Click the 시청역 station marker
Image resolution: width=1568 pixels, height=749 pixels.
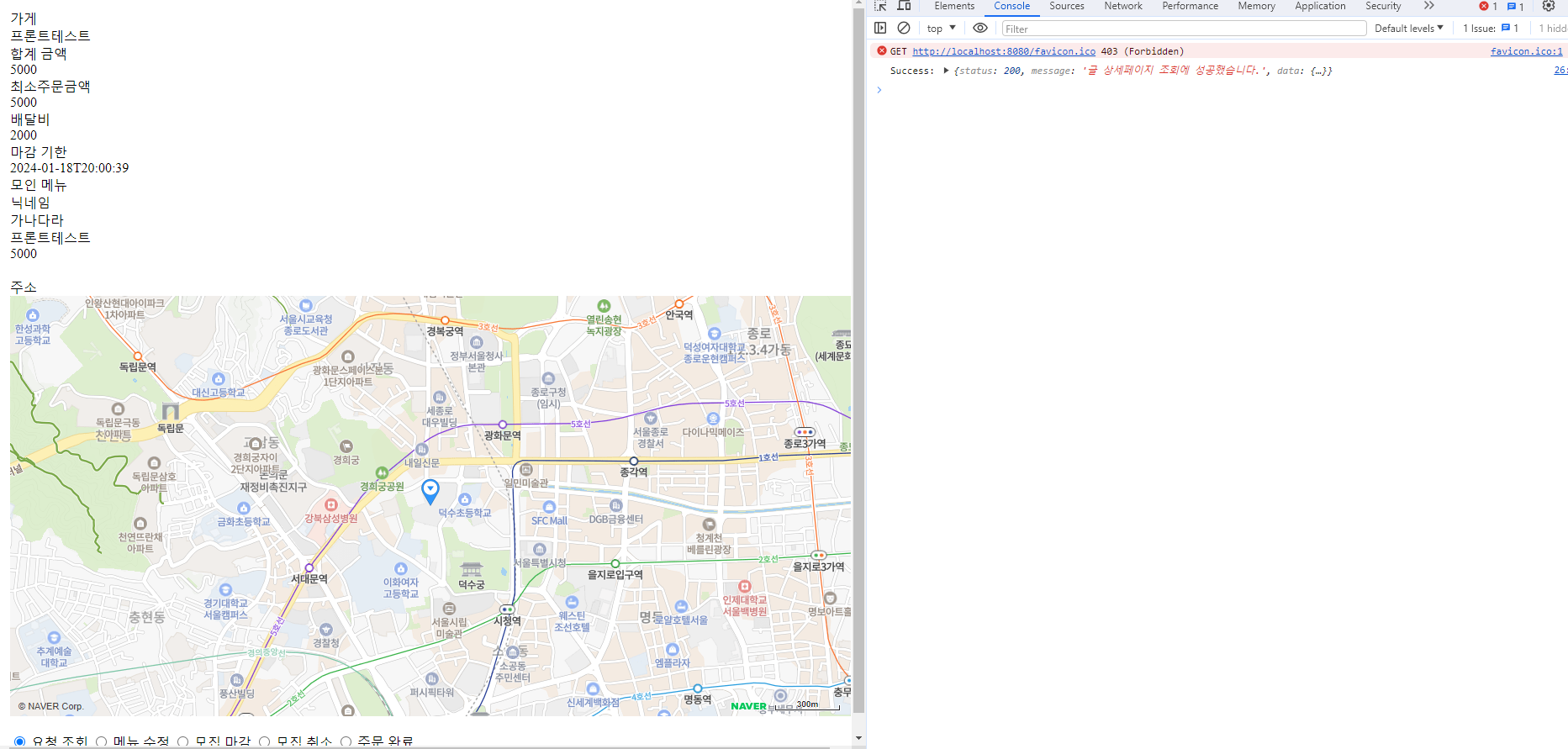(x=507, y=609)
